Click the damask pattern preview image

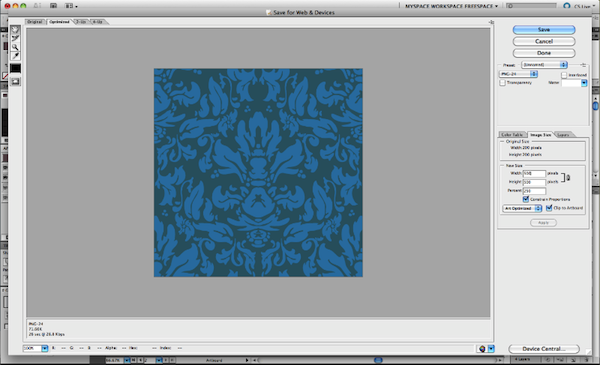(x=258, y=173)
